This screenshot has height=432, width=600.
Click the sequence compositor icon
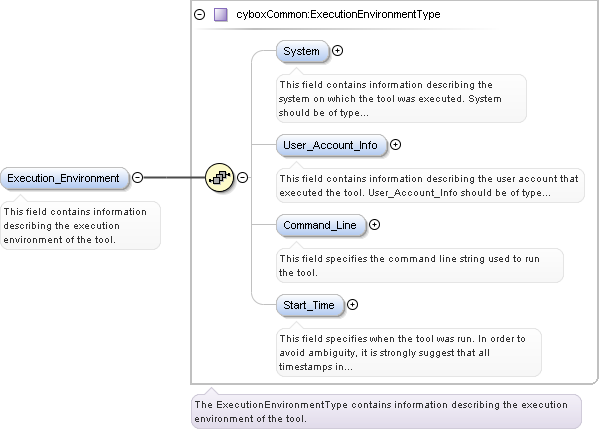click(x=219, y=178)
